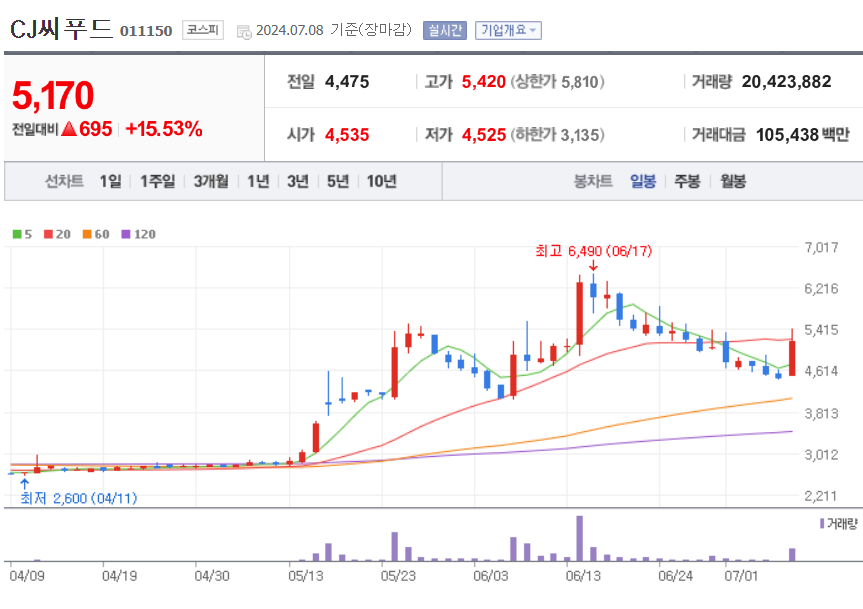Click the red up-triangle change icon
Viewport: 863px width, 609px height.
[69, 129]
